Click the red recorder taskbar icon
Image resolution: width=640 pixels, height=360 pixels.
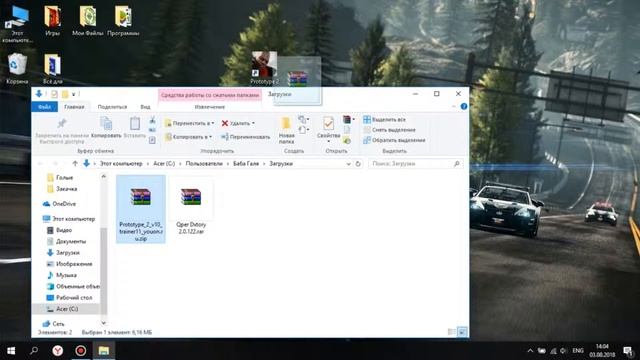[81, 351]
